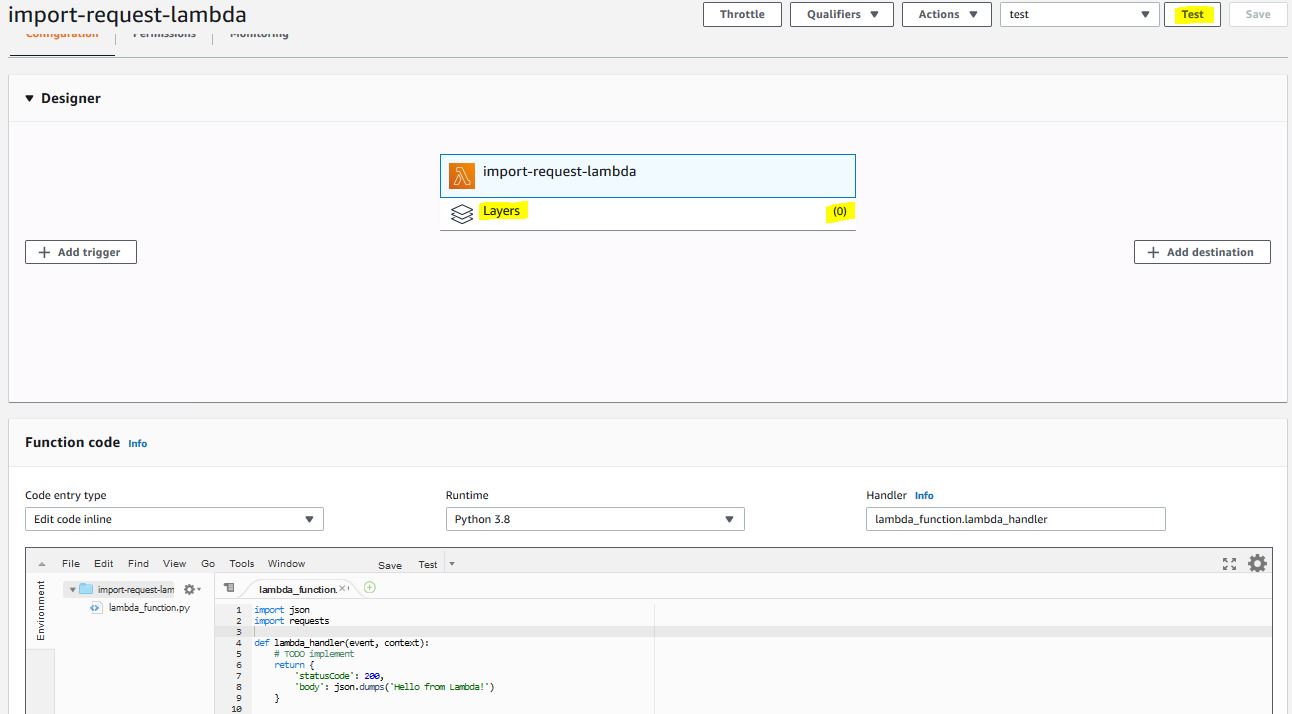The image size is (1292, 714).
Task: Open the Tools menu in editor
Action: click(x=241, y=564)
